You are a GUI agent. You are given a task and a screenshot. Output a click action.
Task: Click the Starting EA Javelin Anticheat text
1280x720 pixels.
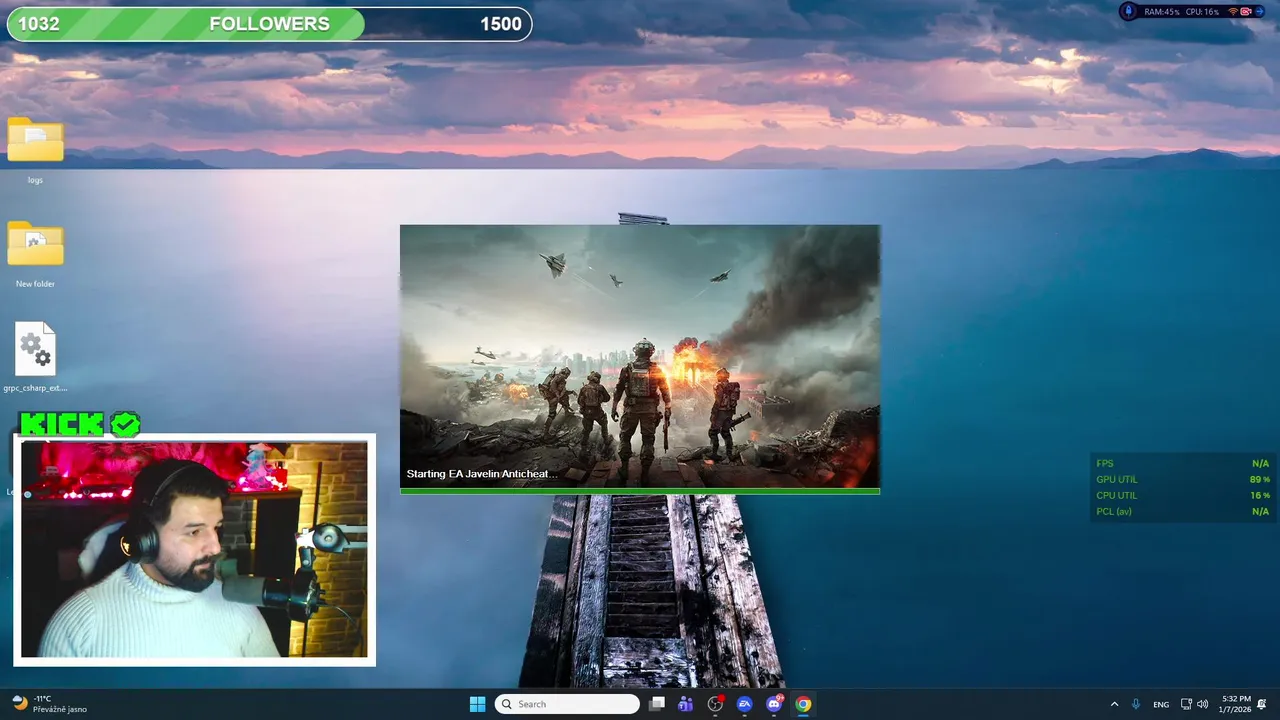pos(482,474)
